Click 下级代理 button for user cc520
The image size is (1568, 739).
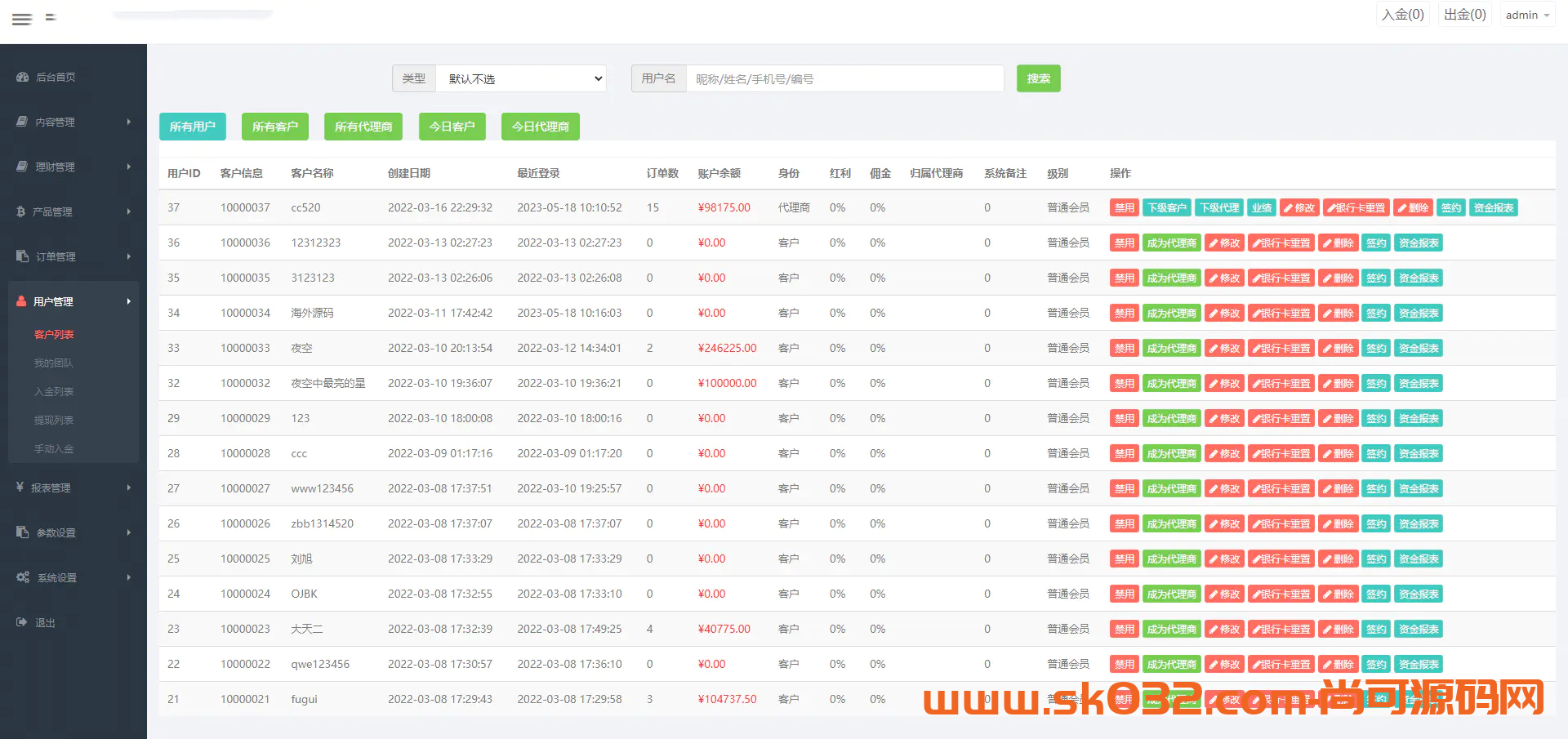click(1219, 207)
